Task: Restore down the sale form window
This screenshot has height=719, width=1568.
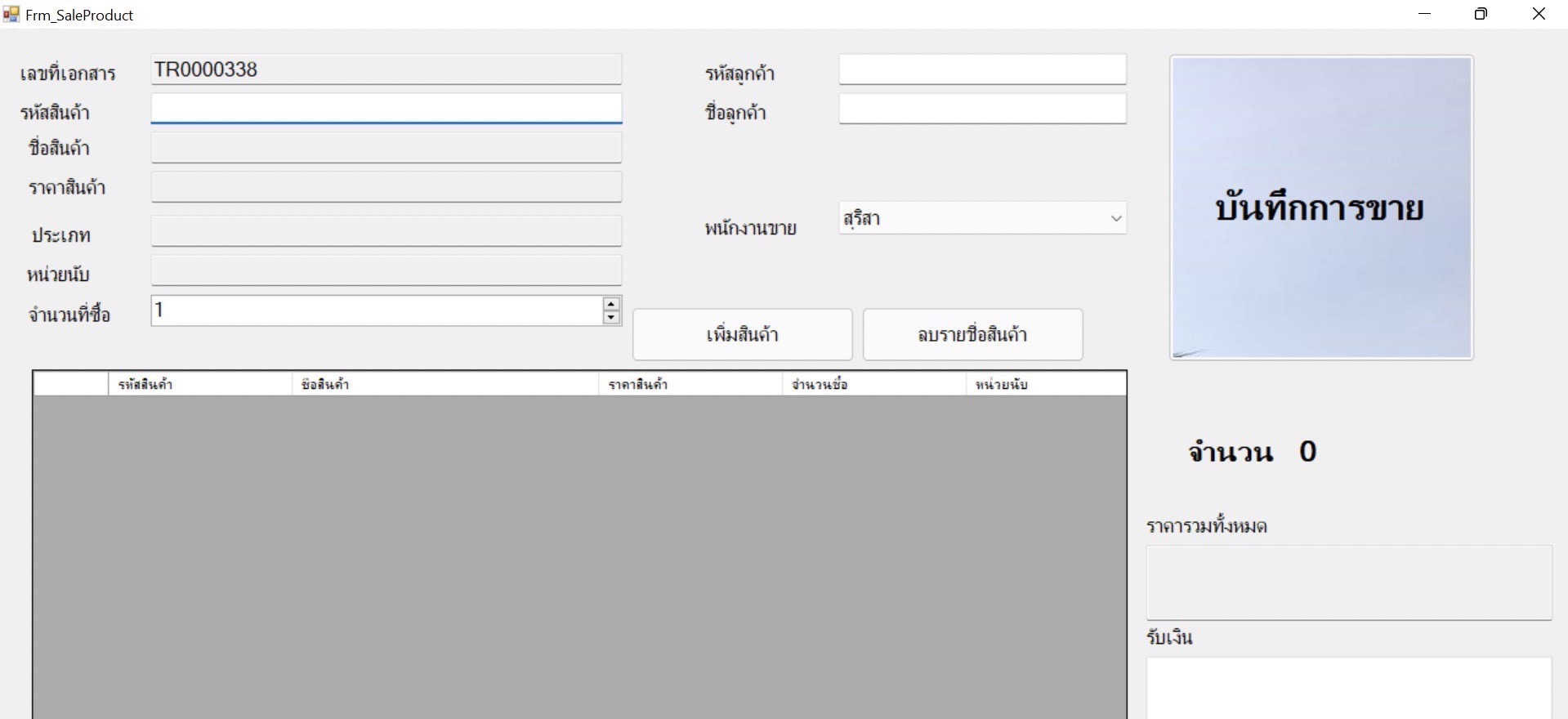Action: point(1481,14)
